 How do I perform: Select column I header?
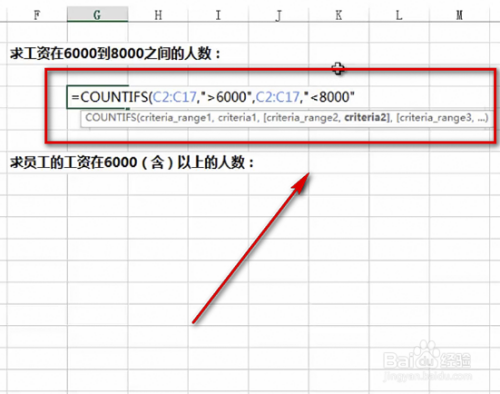(218, 15)
